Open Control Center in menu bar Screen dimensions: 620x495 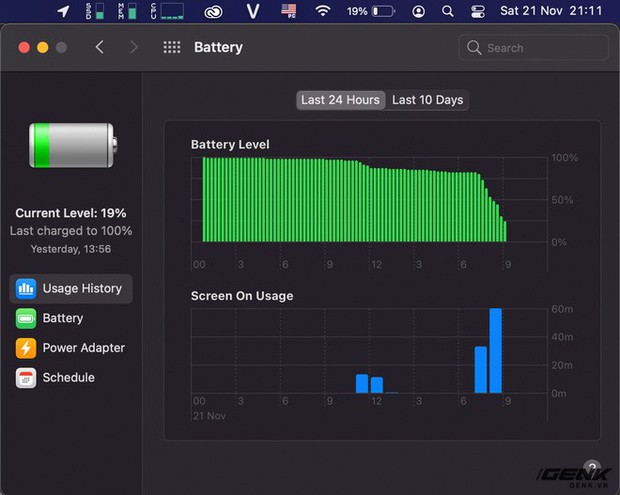(x=478, y=11)
